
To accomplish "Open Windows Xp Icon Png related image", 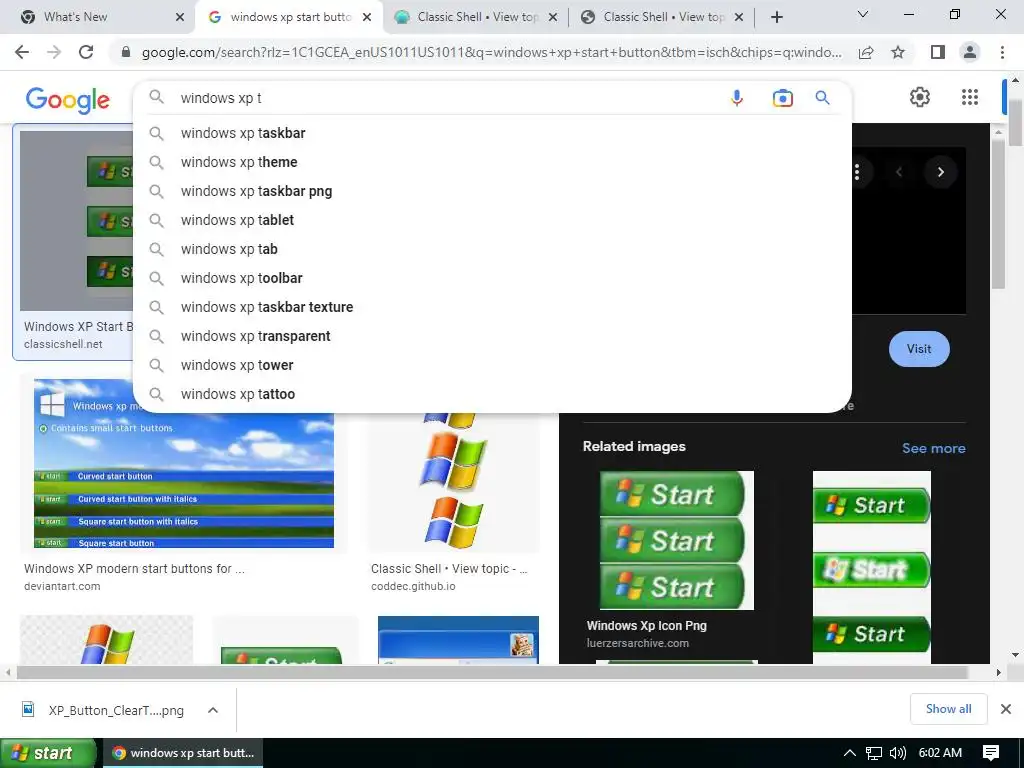I will pyautogui.click(x=677, y=540).
